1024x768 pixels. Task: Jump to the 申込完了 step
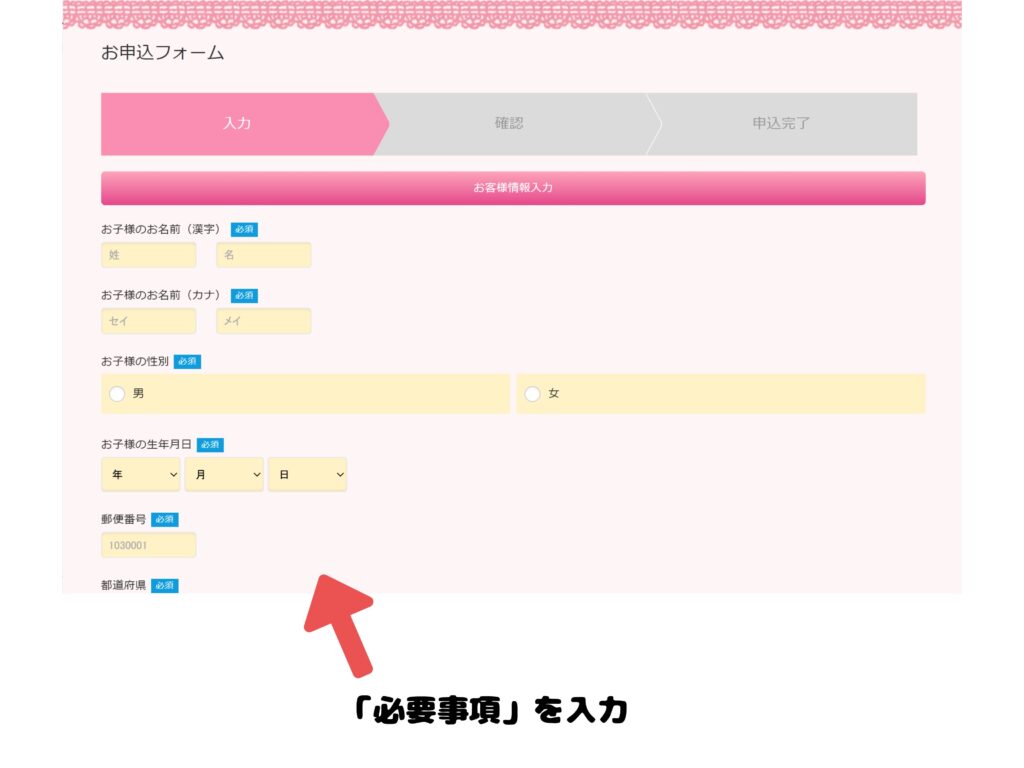click(x=781, y=124)
